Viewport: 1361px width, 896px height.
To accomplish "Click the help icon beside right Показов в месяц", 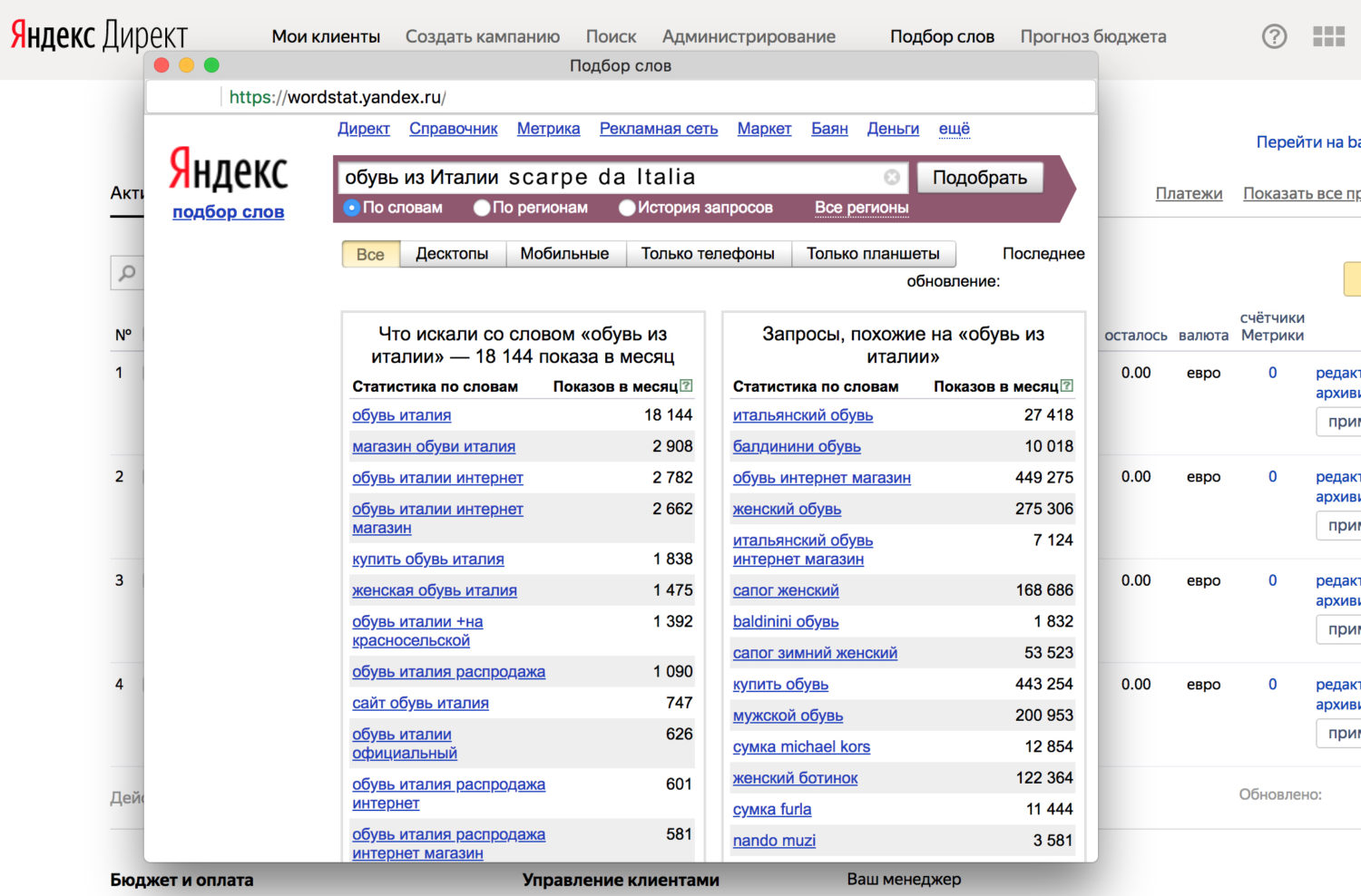I will tap(1067, 385).
